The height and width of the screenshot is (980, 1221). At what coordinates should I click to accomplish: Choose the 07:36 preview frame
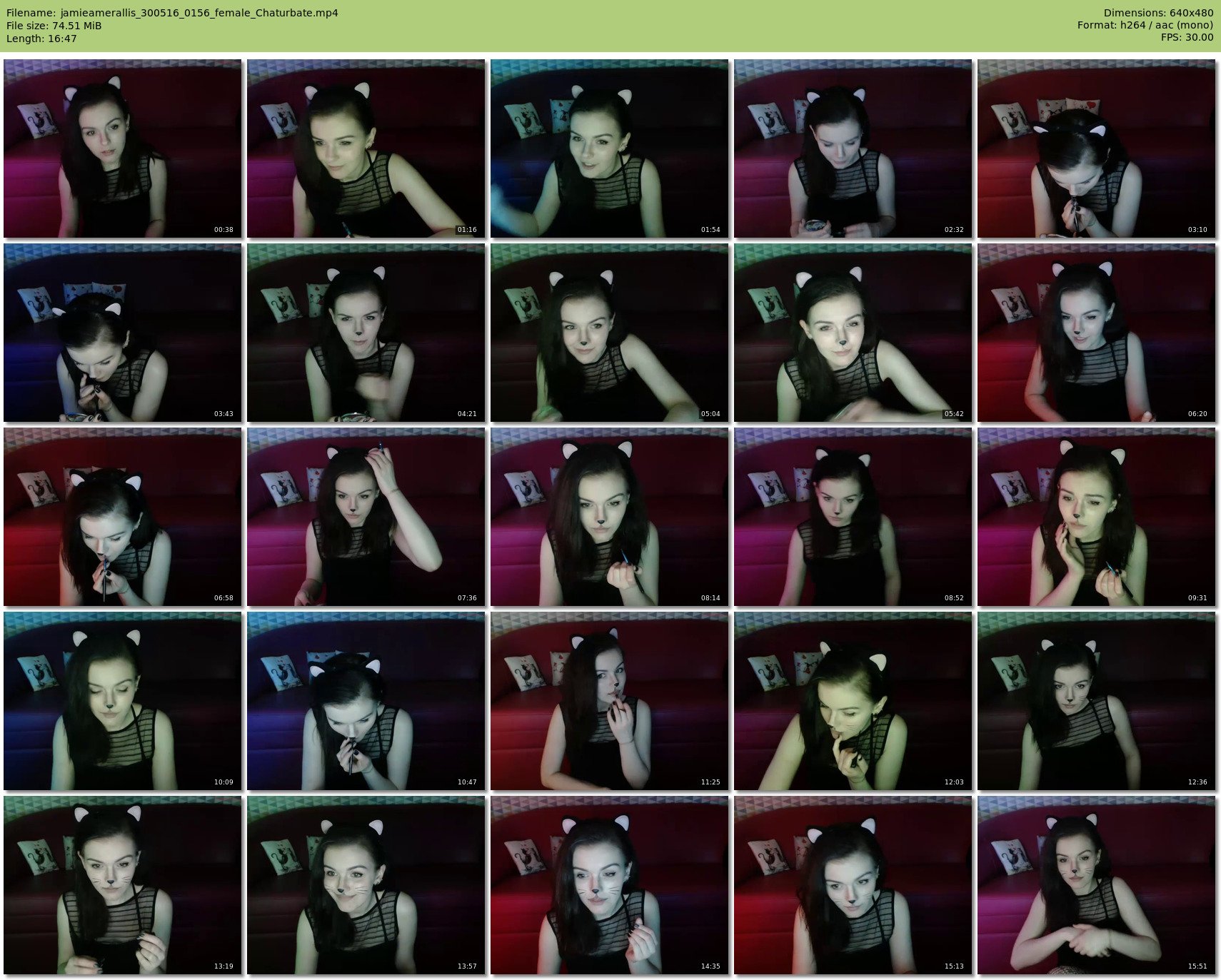(x=366, y=517)
